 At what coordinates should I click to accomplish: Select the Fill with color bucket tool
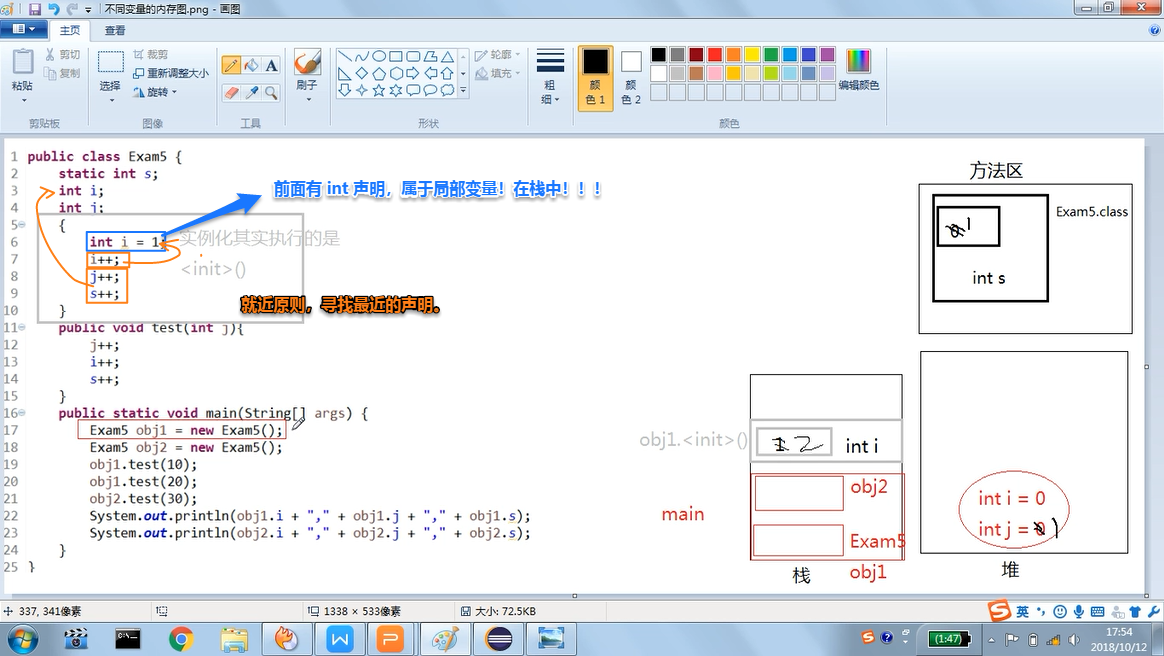coord(252,65)
